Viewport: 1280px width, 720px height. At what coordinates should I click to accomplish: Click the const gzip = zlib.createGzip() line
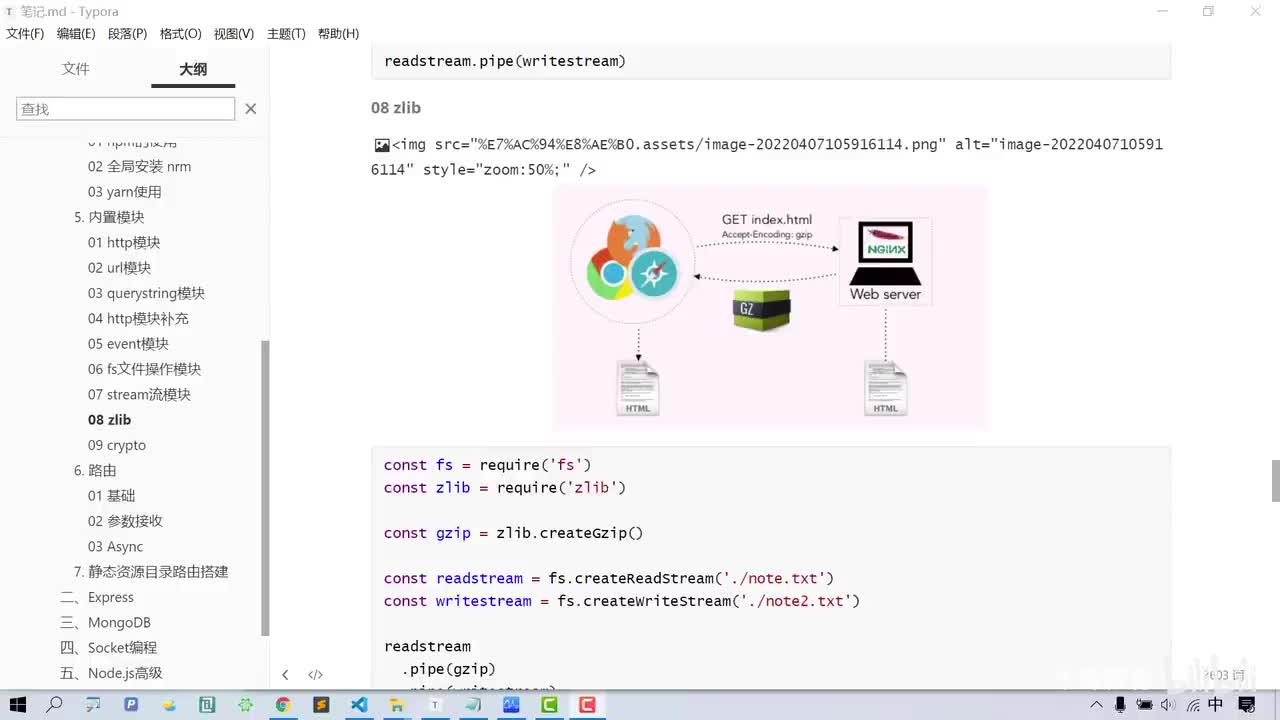tap(513, 533)
